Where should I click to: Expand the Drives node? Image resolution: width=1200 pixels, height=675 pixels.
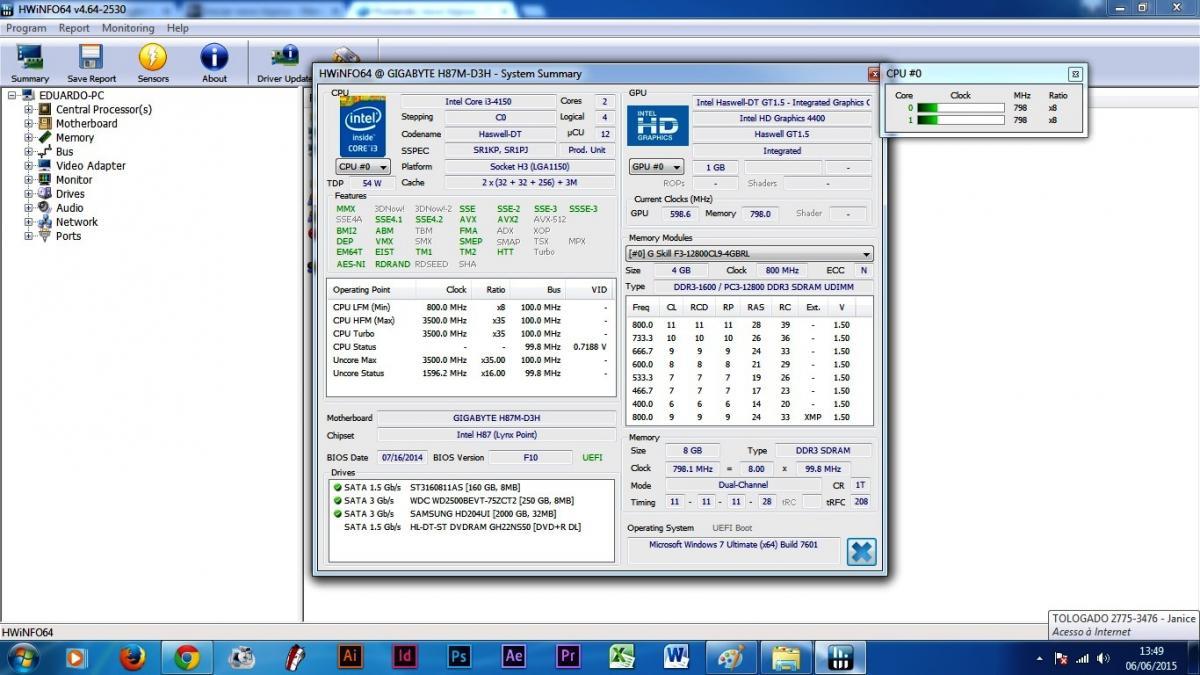tap(28, 194)
